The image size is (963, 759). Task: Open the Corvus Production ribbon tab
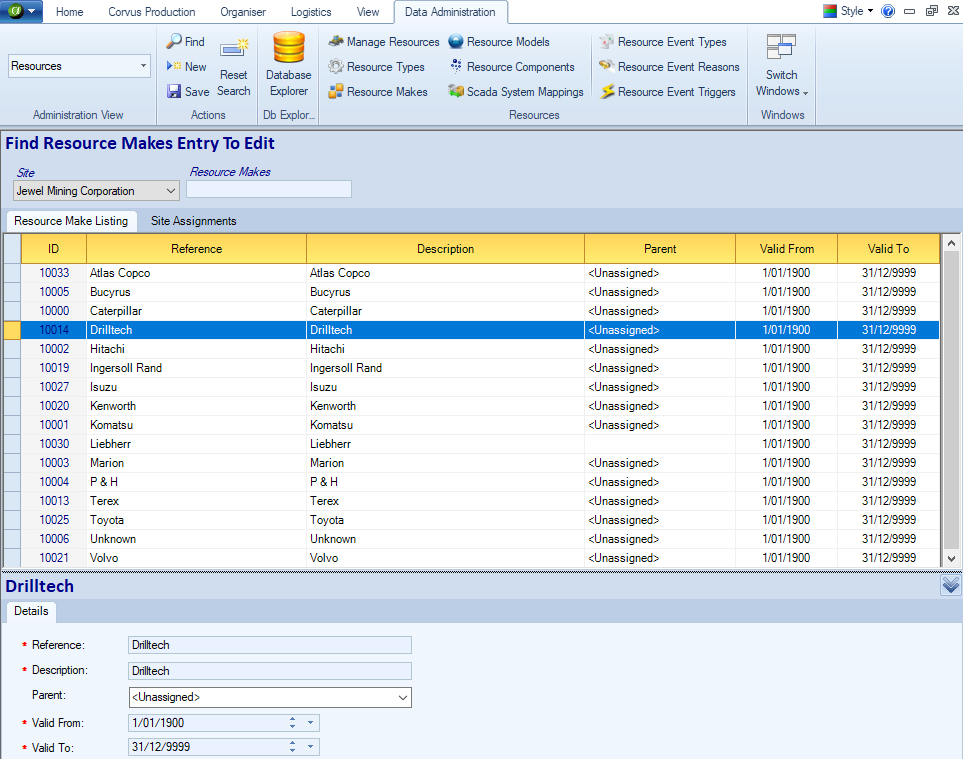pyautogui.click(x=152, y=12)
